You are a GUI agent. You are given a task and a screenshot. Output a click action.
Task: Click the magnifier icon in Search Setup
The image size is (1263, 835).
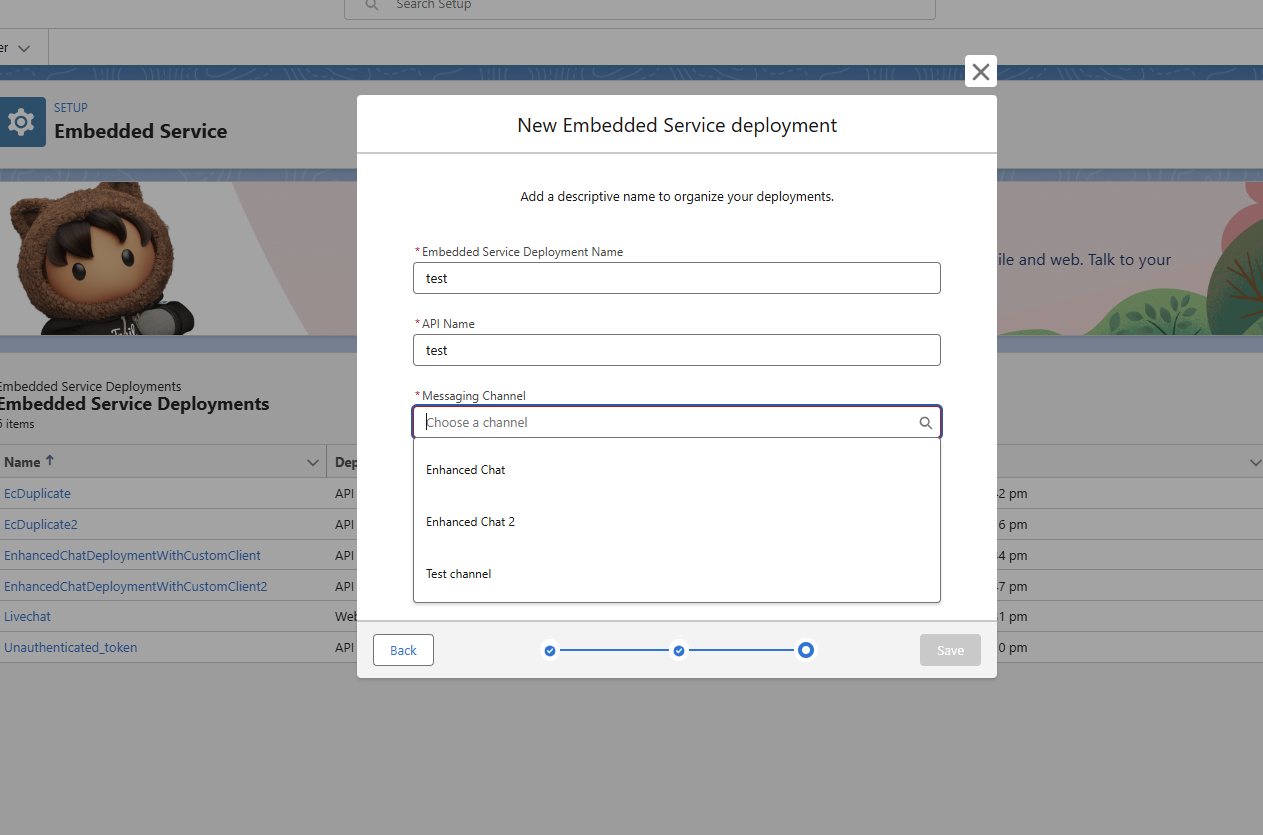pyautogui.click(x=371, y=5)
